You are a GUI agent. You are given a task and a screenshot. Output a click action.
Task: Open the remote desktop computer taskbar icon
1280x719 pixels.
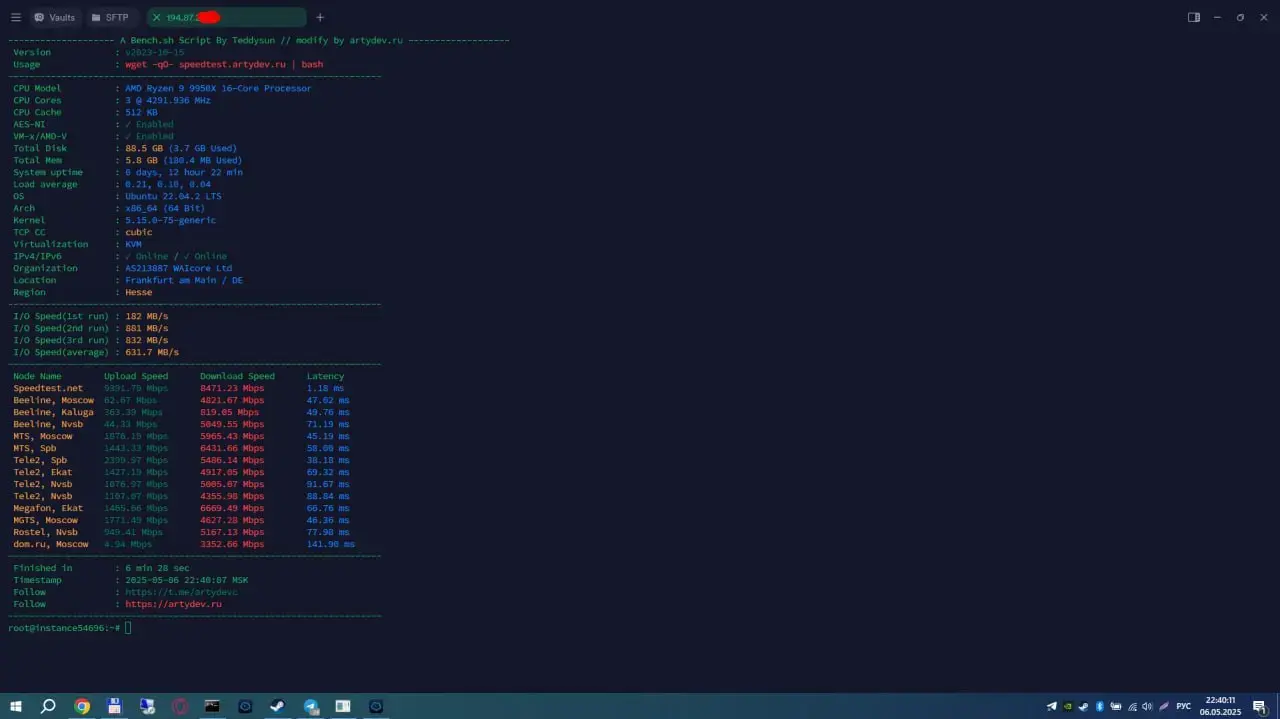pos(147,706)
